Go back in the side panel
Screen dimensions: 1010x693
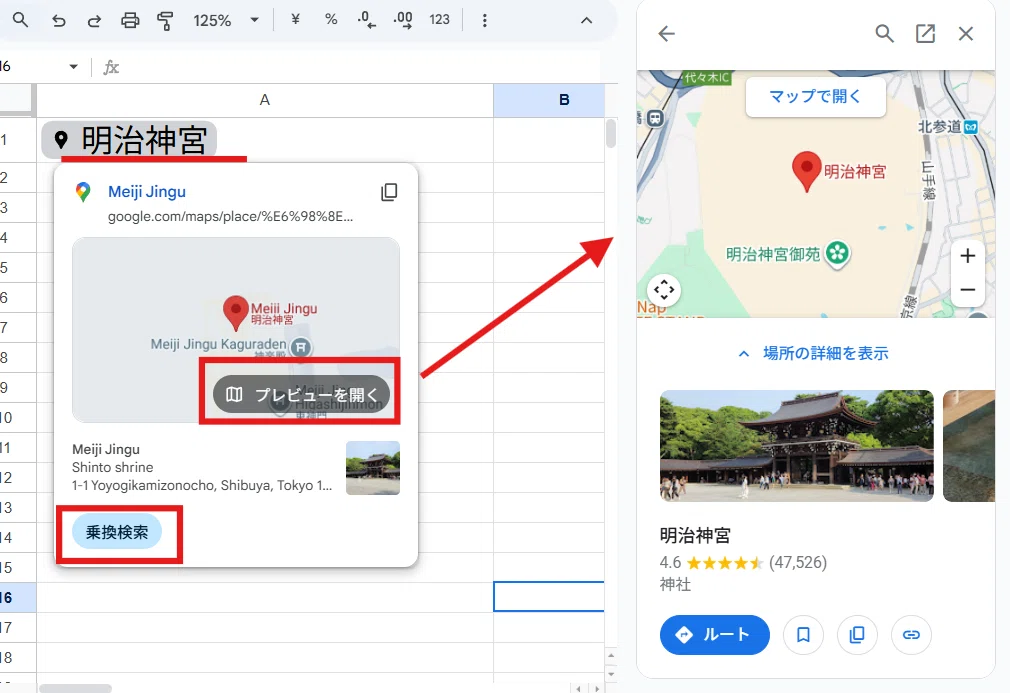[x=666, y=33]
